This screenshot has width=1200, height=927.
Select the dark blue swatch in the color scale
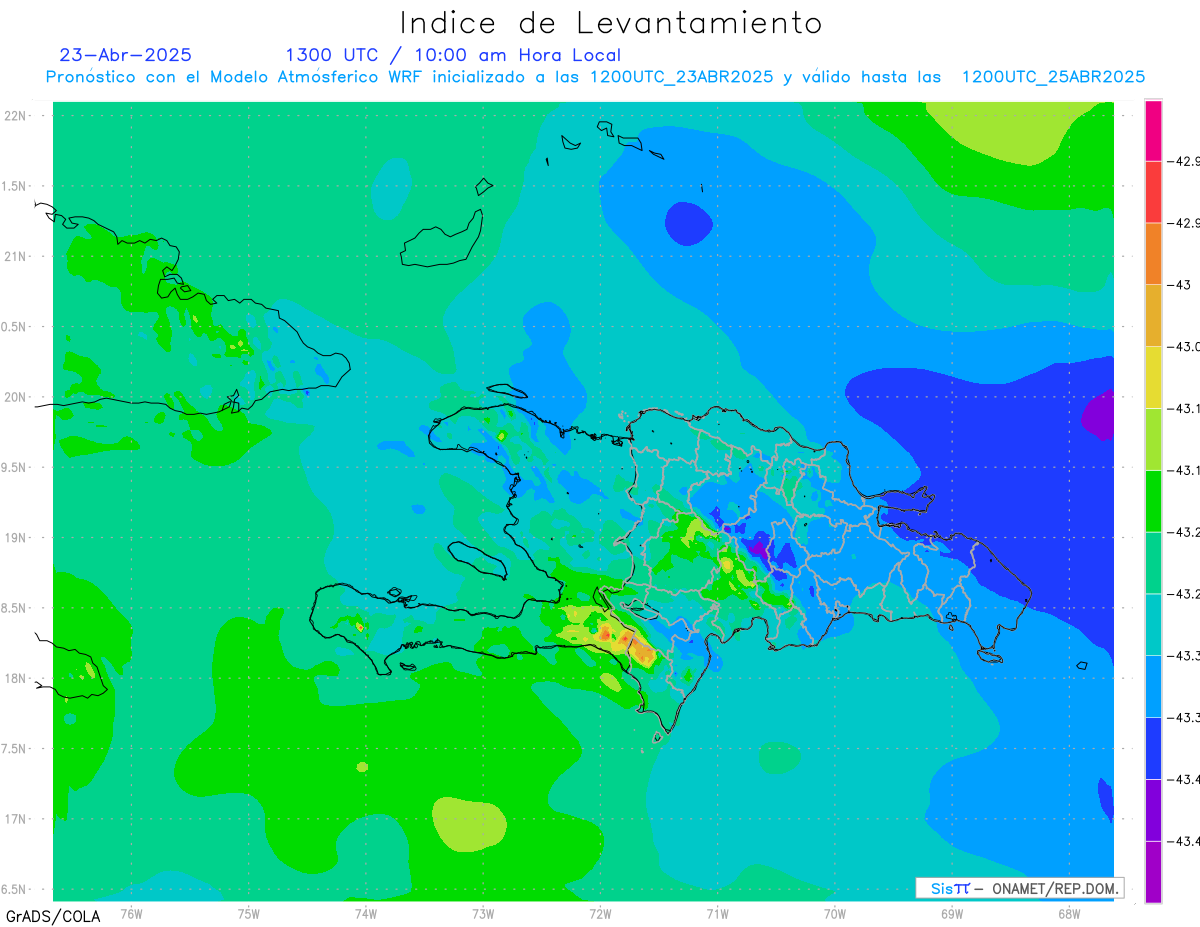click(x=1153, y=748)
